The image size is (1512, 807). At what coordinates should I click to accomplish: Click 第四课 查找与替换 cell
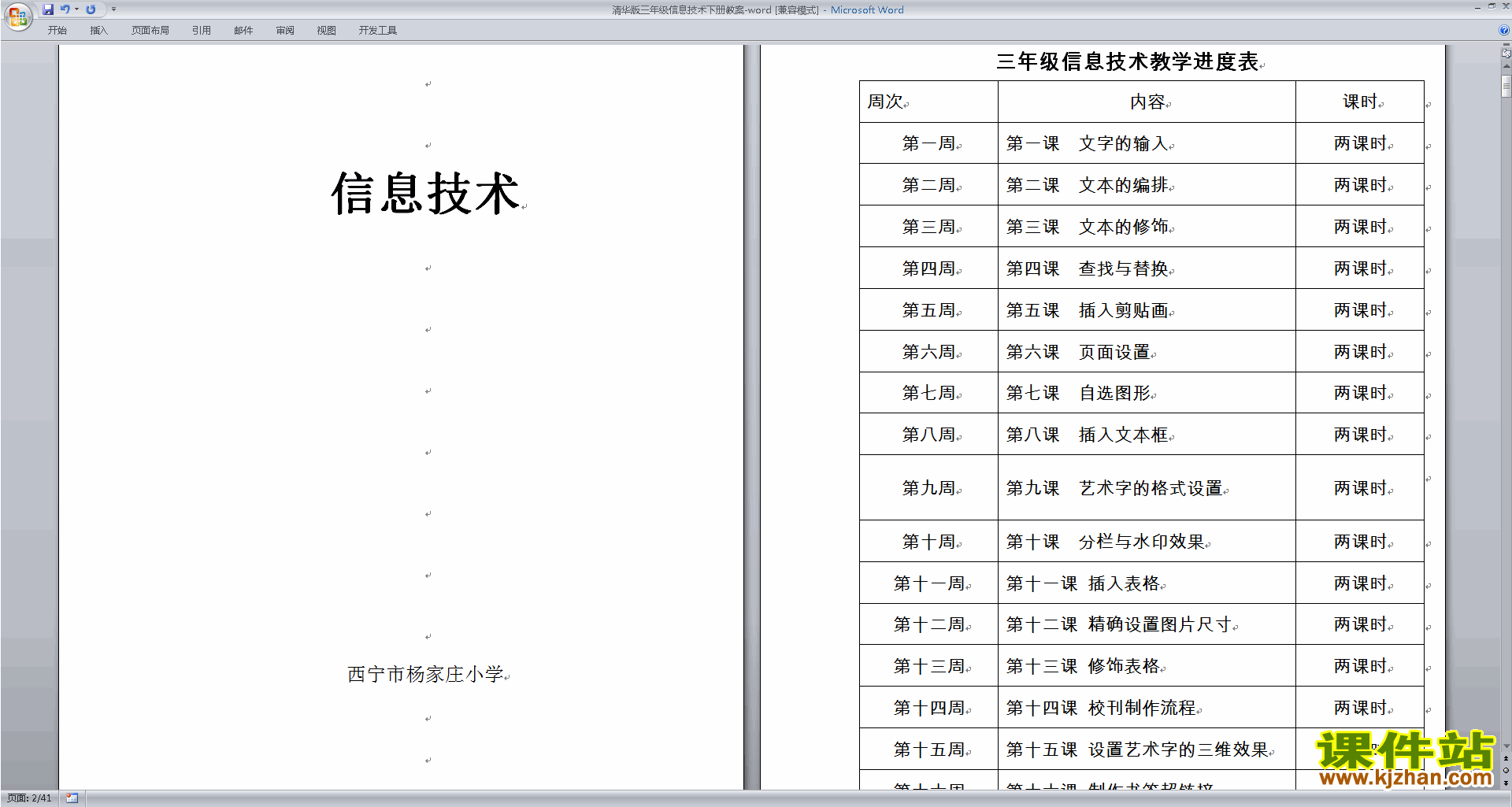pyautogui.click(x=1147, y=268)
